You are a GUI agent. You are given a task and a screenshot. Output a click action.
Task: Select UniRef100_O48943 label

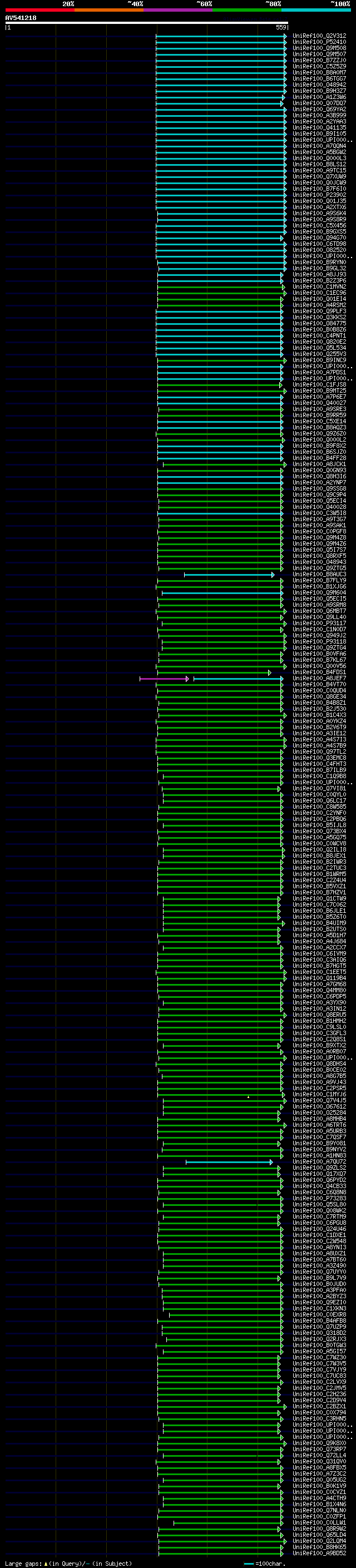319,562
